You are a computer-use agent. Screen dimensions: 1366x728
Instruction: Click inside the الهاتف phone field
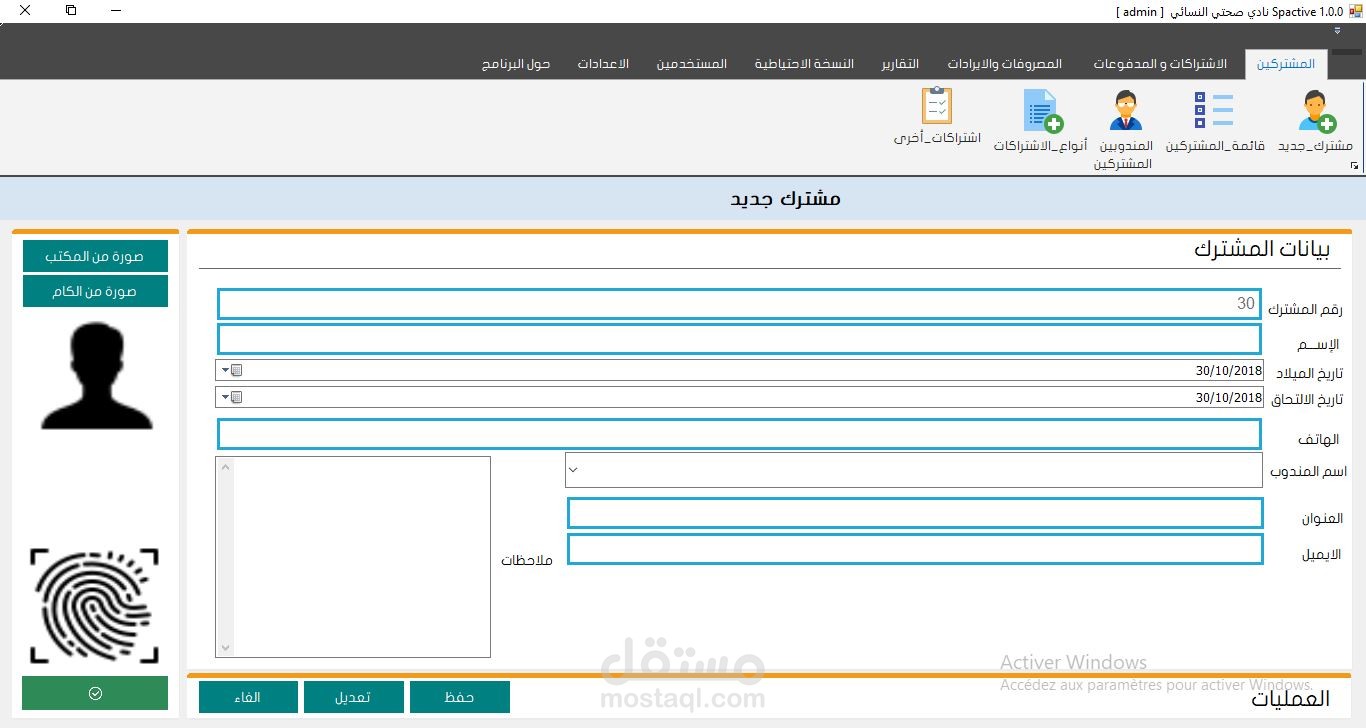pyautogui.click(x=738, y=433)
